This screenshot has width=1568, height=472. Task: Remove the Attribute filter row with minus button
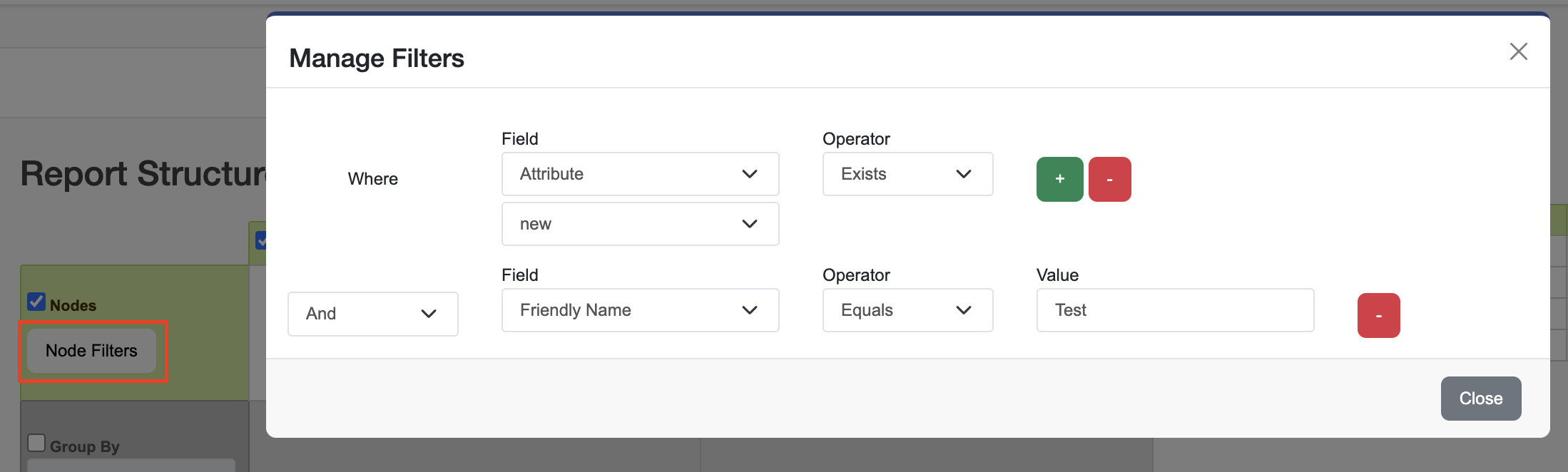pos(1109,179)
